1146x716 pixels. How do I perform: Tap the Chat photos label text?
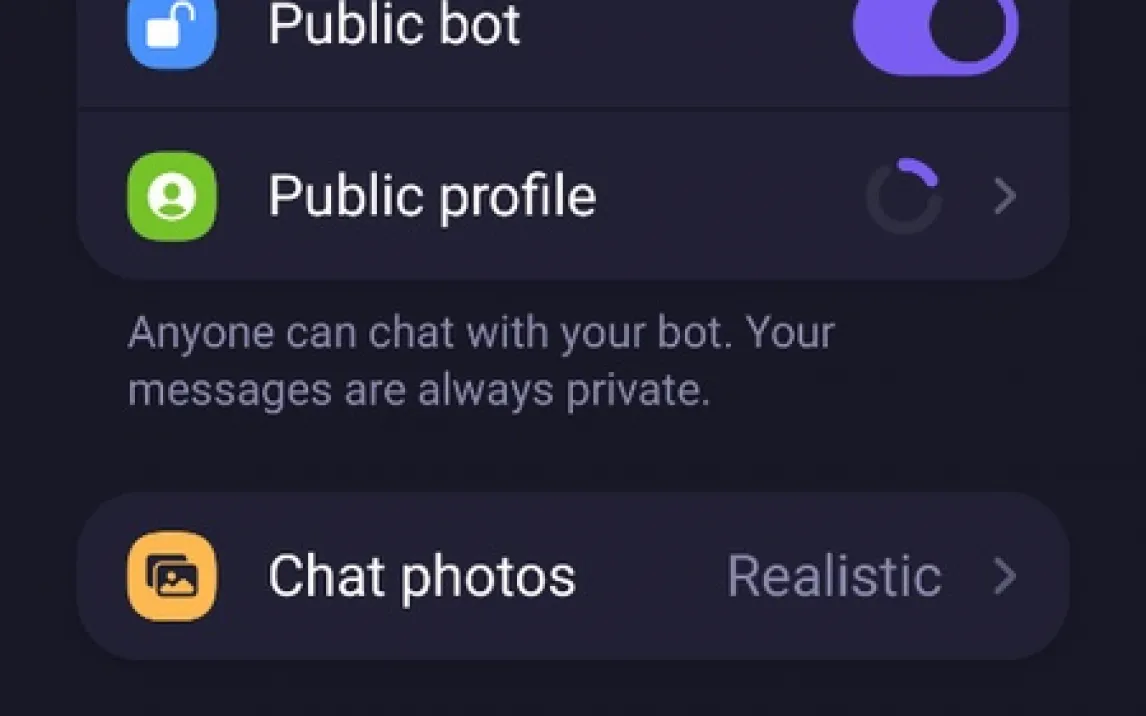[421, 576]
